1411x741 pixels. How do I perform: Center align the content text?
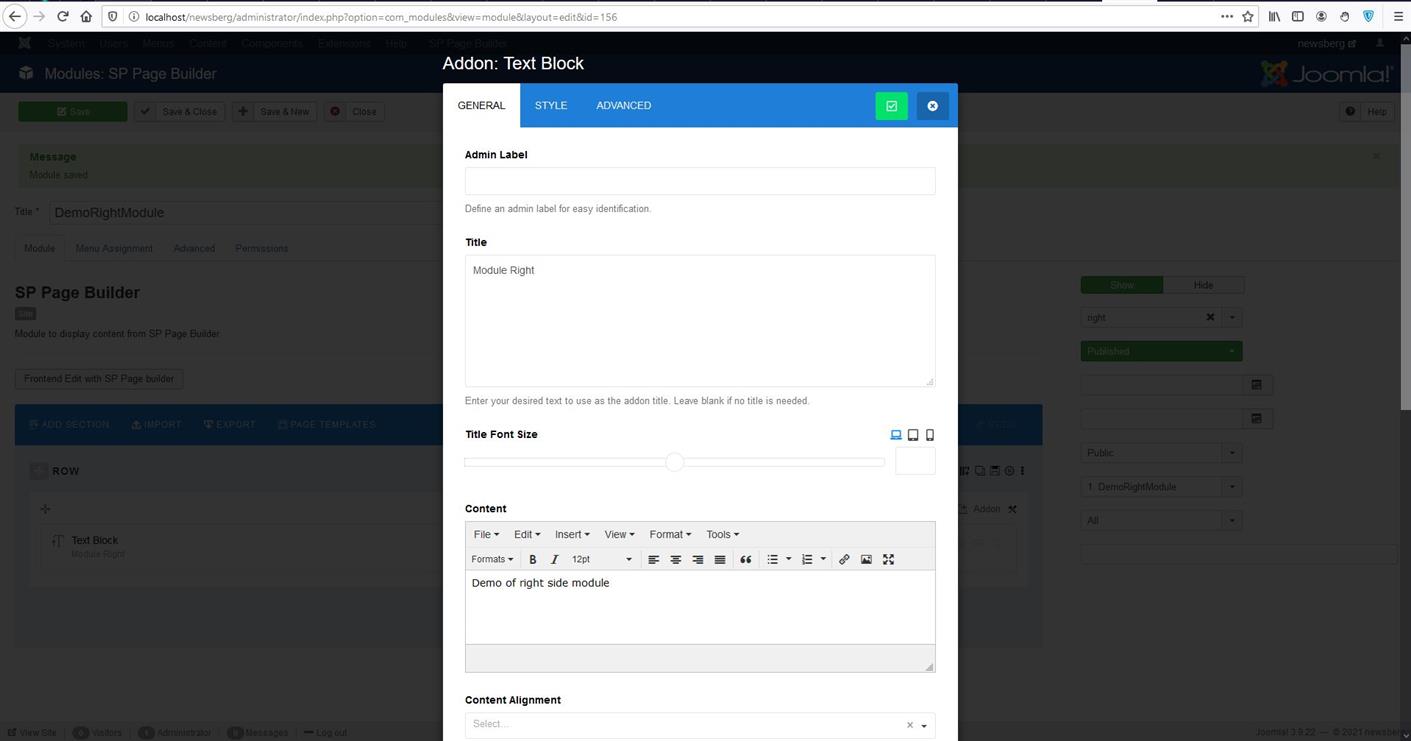click(675, 560)
